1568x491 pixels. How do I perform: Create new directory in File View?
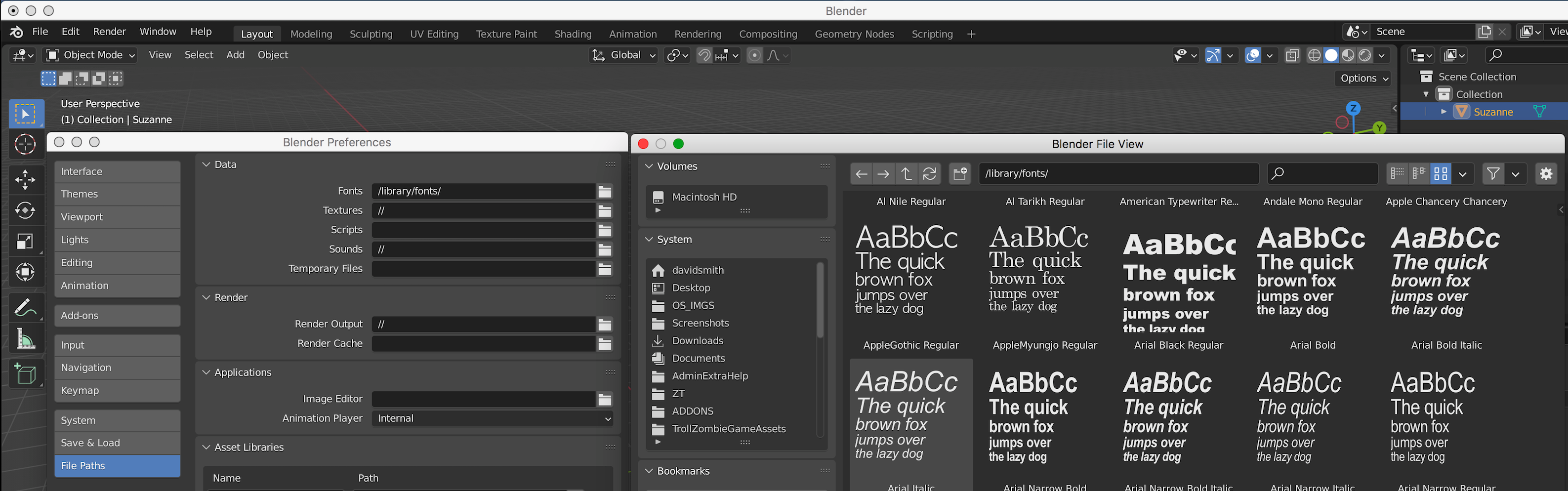click(960, 174)
